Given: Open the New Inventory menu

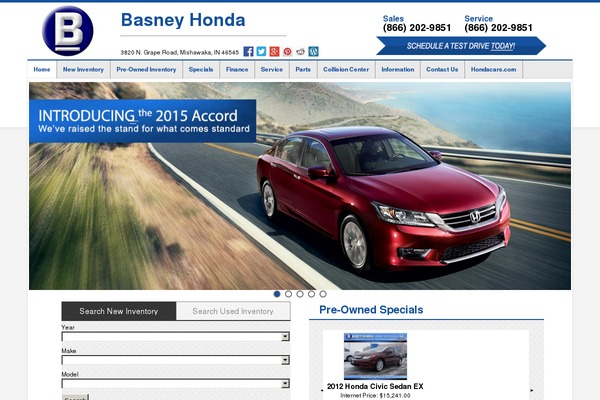Looking at the screenshot, I should pos(83,70).
